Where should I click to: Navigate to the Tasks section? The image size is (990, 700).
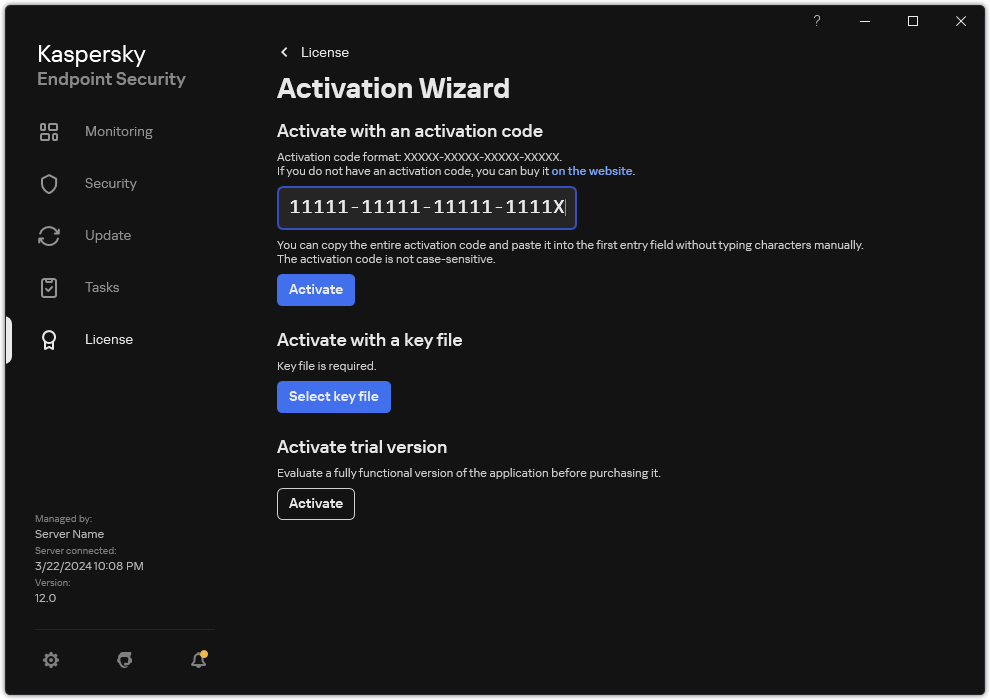(x=101, y=287)
